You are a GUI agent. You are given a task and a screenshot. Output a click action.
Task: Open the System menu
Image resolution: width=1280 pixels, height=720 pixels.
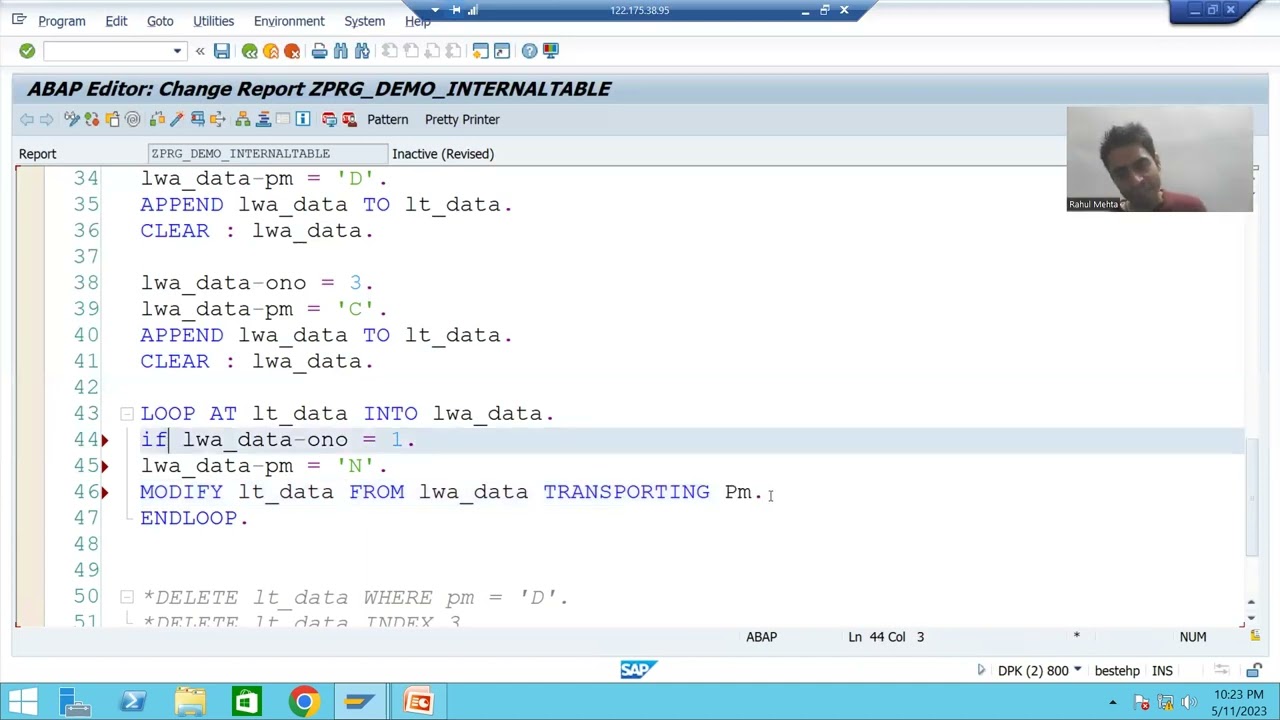364,21
